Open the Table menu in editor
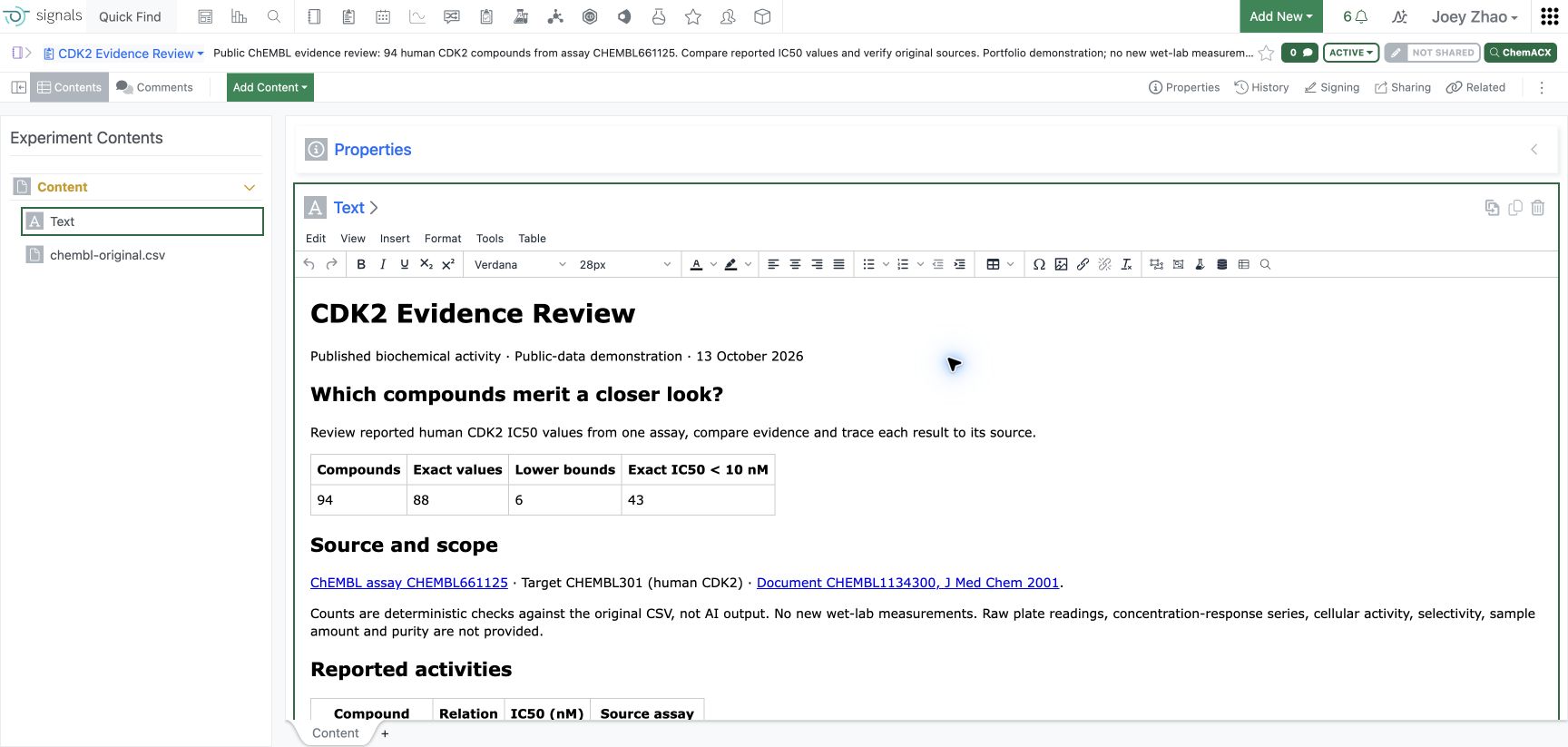The width and height of the screenshot is (1568, 747). click(532, 239)
